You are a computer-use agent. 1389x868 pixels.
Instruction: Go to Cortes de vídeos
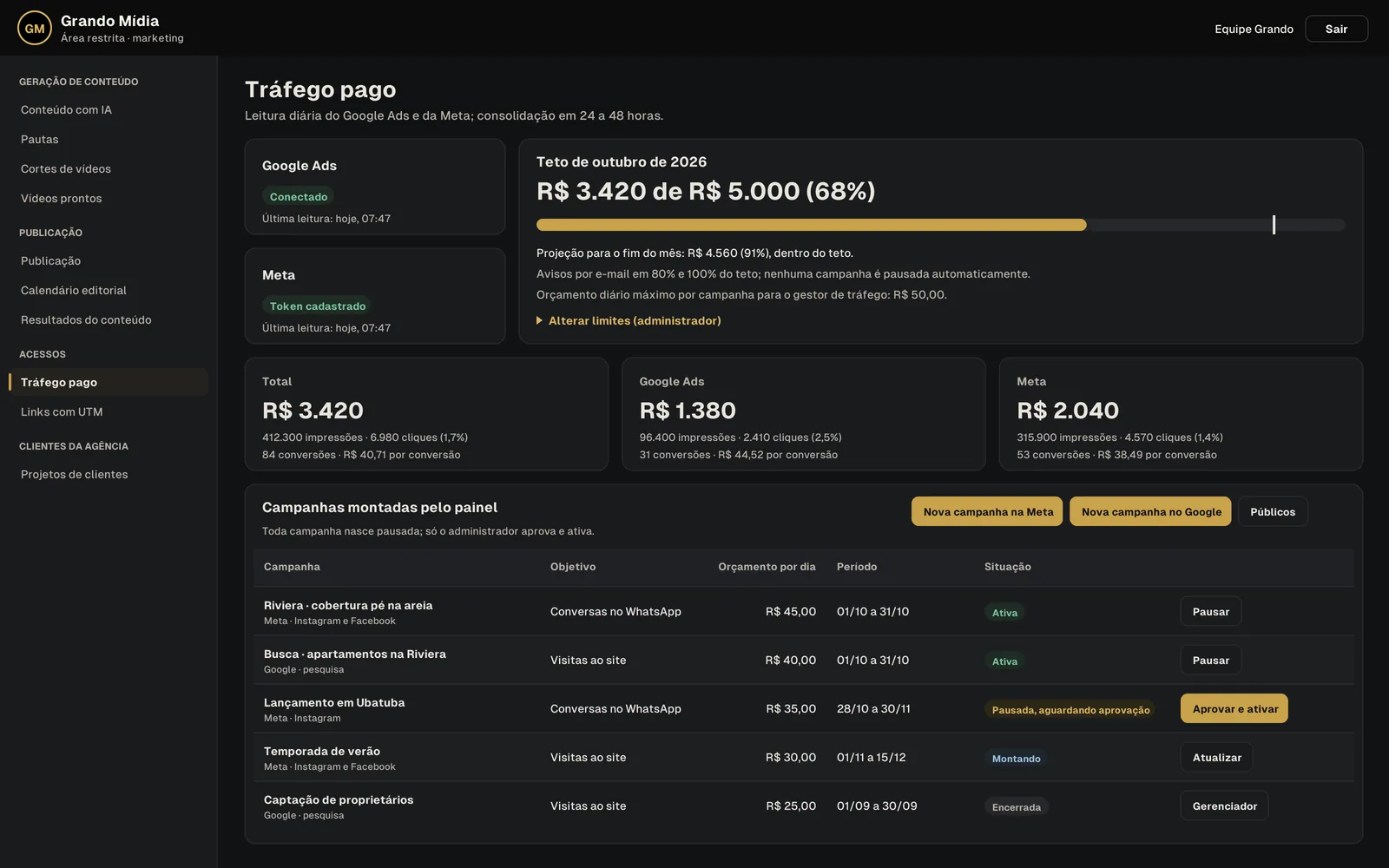tap(66, 168)
